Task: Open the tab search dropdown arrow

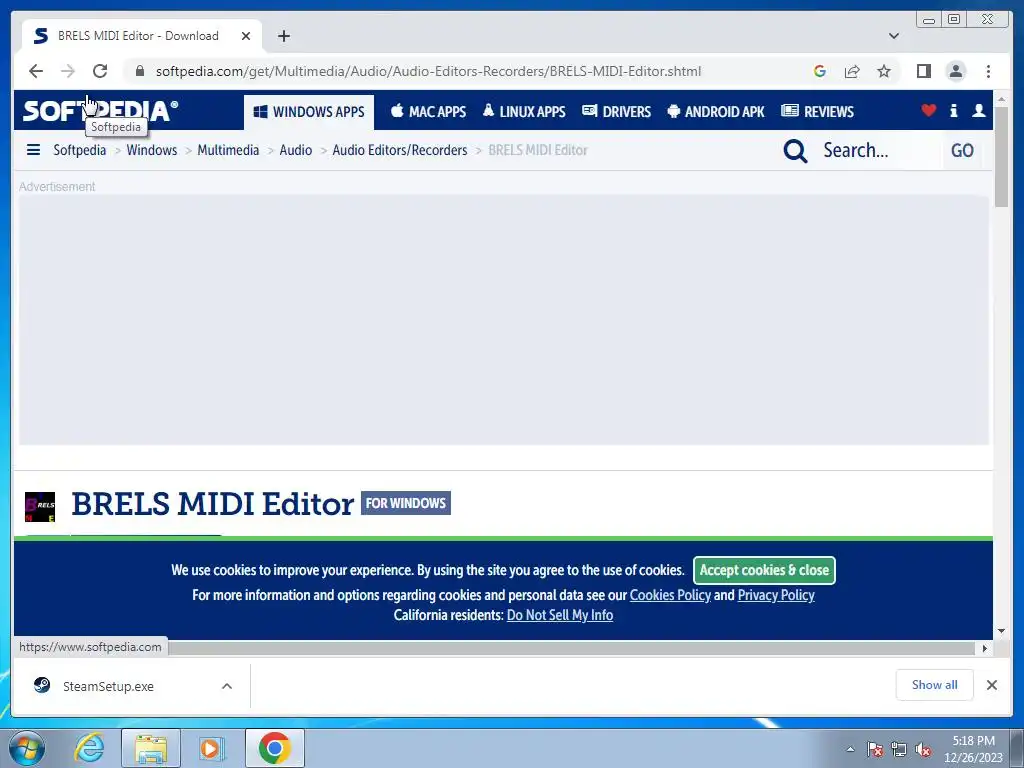Action: 894,36
